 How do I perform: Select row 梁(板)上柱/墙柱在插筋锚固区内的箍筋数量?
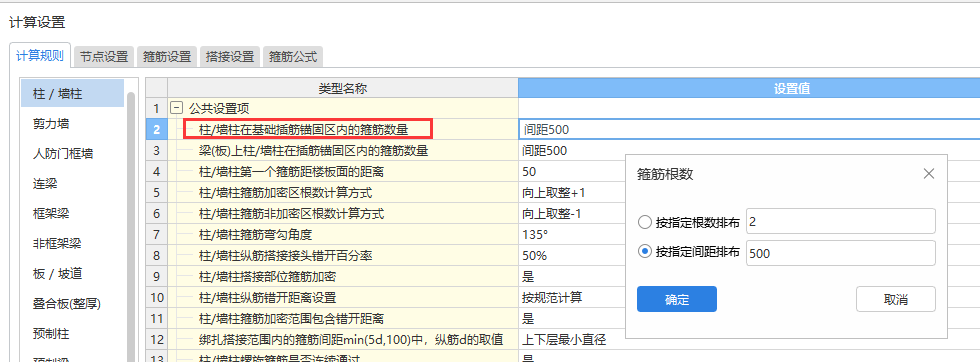coord(342,151)
